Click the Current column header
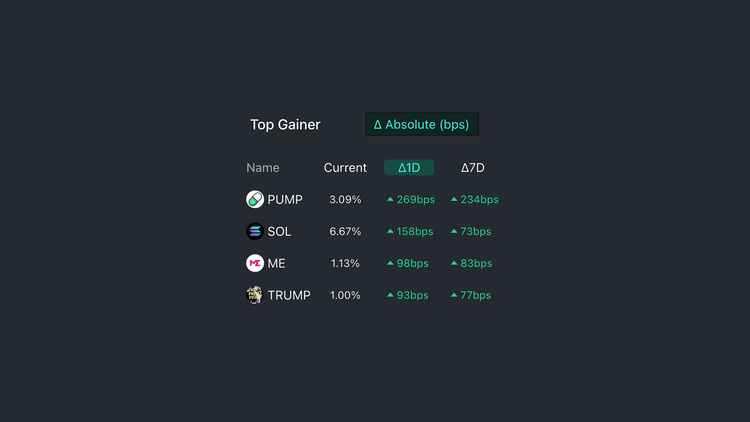The image size is (750, 422). (x=345, y=168)
